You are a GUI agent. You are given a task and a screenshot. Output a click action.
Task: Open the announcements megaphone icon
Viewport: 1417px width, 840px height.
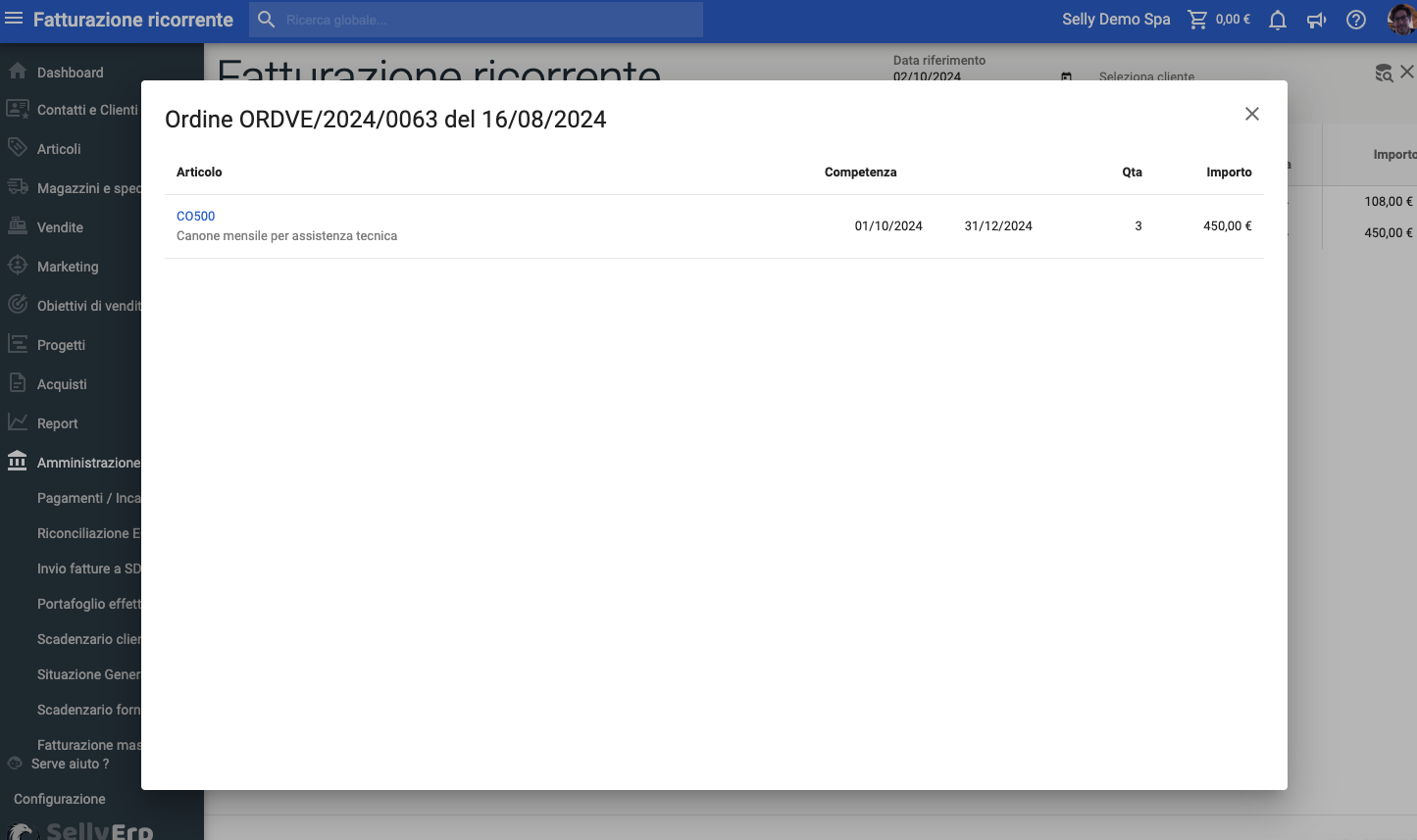tap(1317, 20)
